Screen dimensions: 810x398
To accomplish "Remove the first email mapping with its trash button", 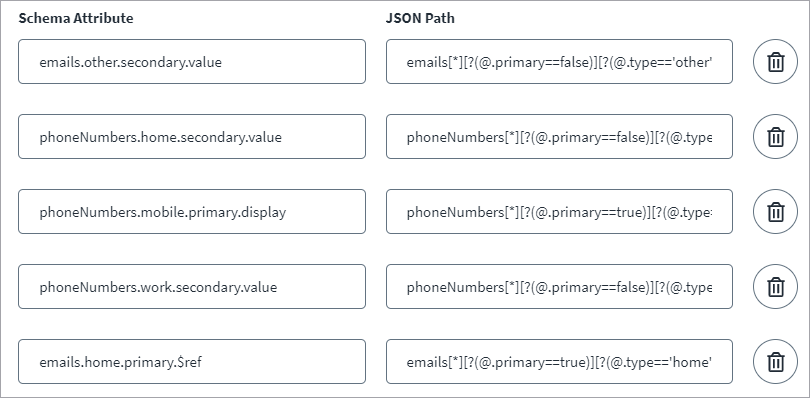I will [775, 62].
